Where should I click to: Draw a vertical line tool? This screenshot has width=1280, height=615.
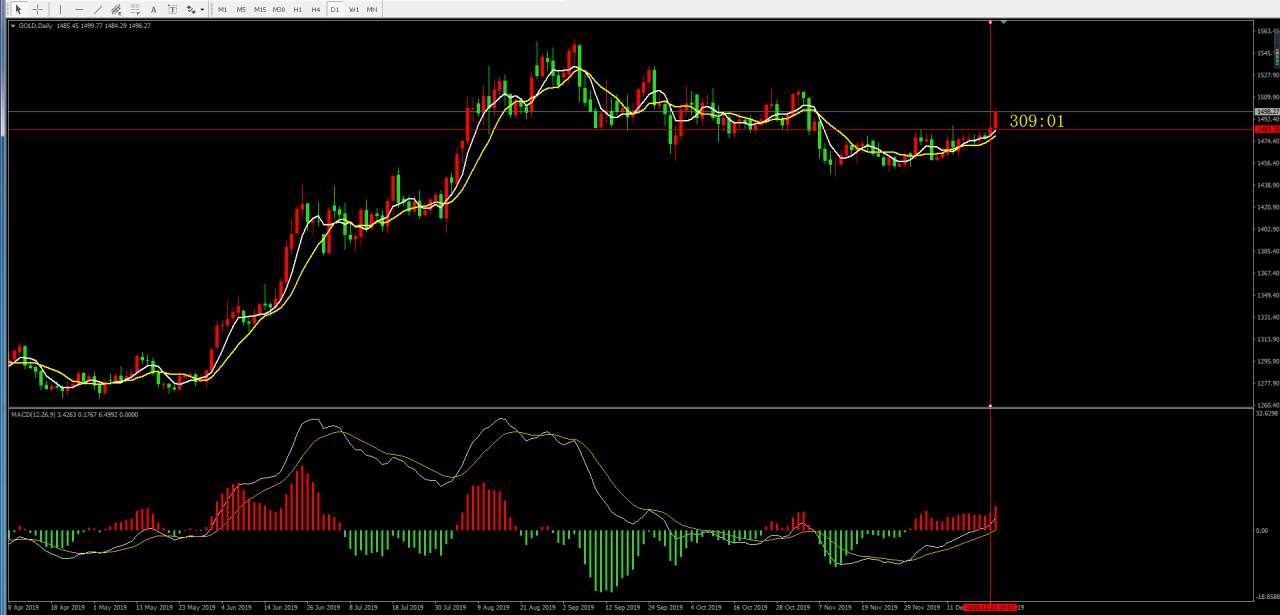click(60, 9)
